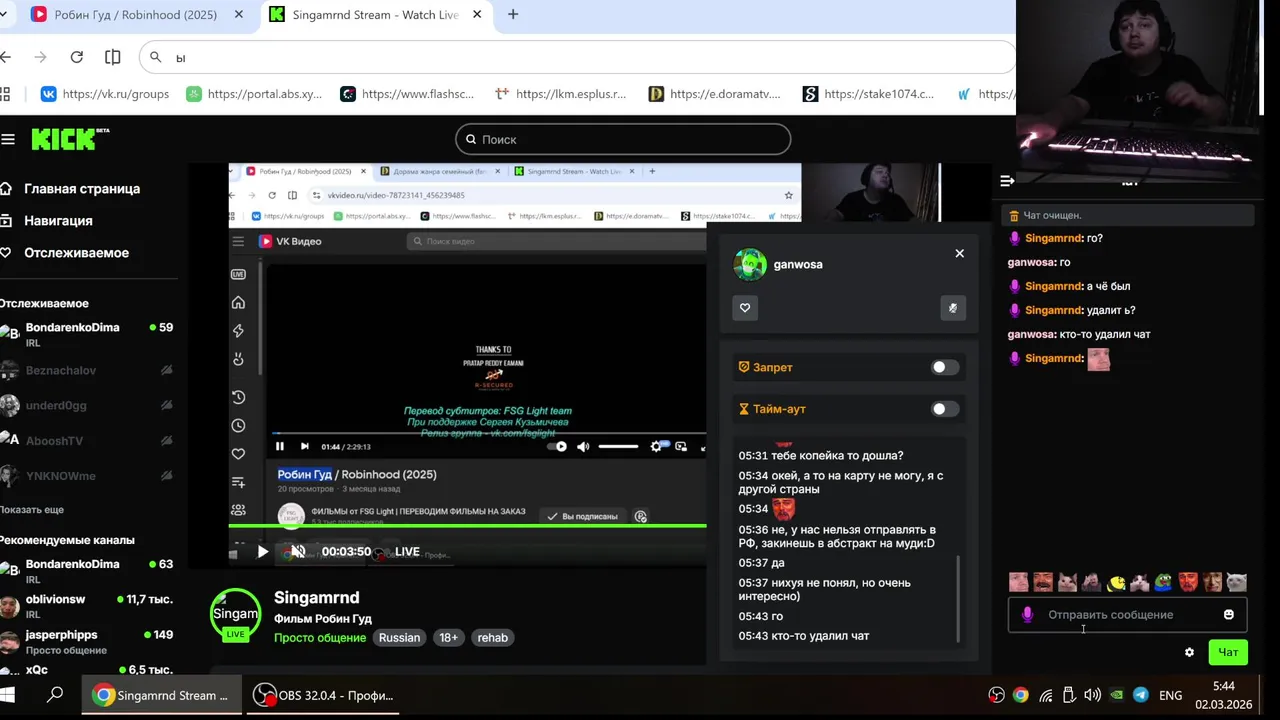Open the emoji picker in message box

(1229, 615)
